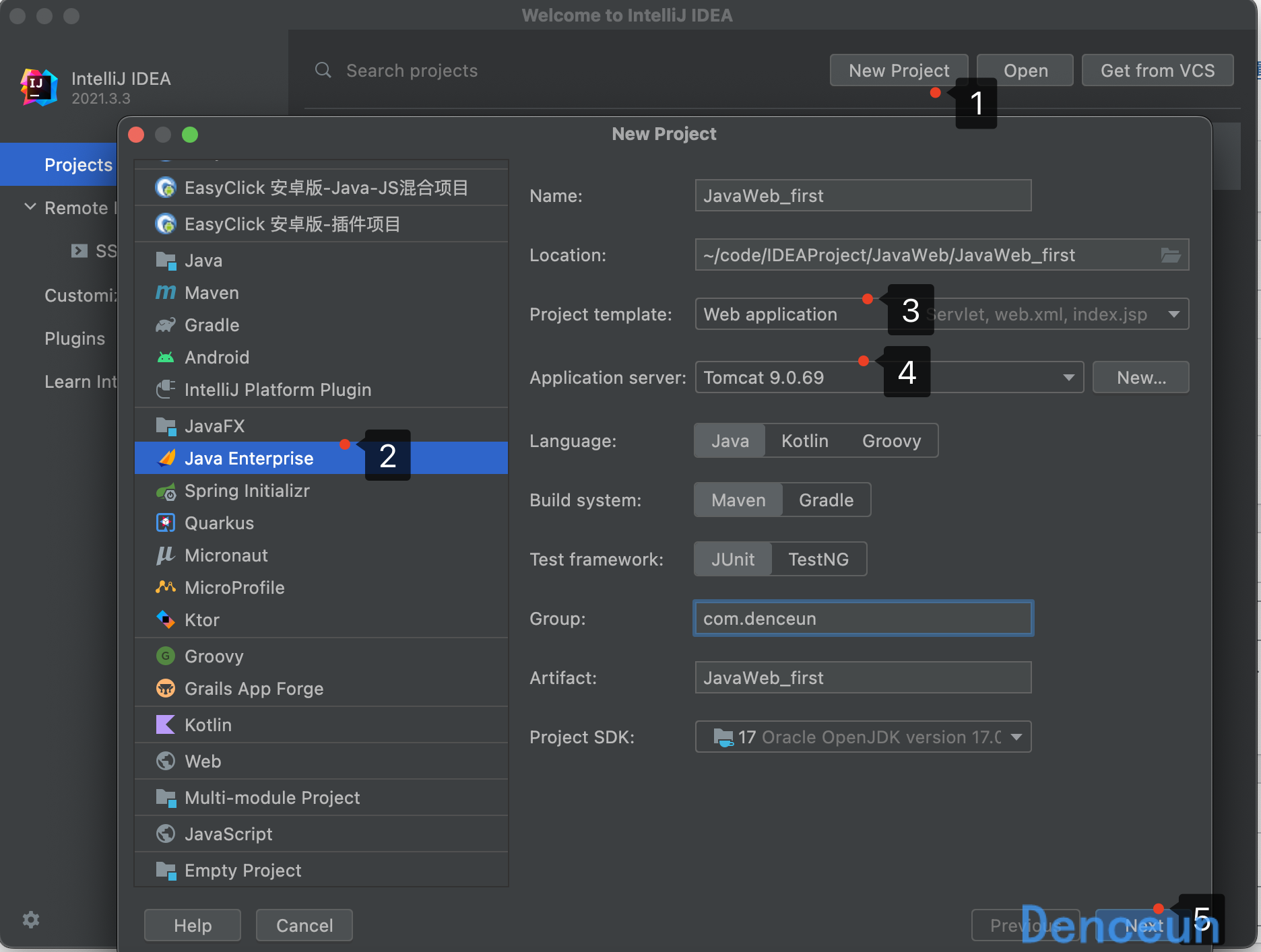Click the Open button
The image size is (1261, 952).
1025,70
